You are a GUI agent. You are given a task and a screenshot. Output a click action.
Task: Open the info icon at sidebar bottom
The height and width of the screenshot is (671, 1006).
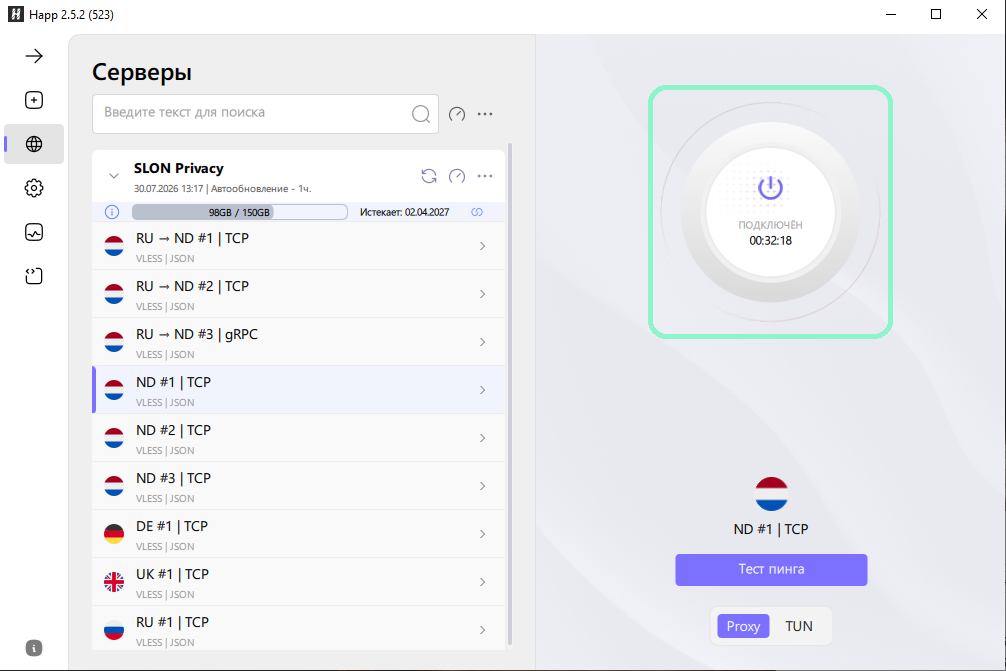(x=34, y=648)
